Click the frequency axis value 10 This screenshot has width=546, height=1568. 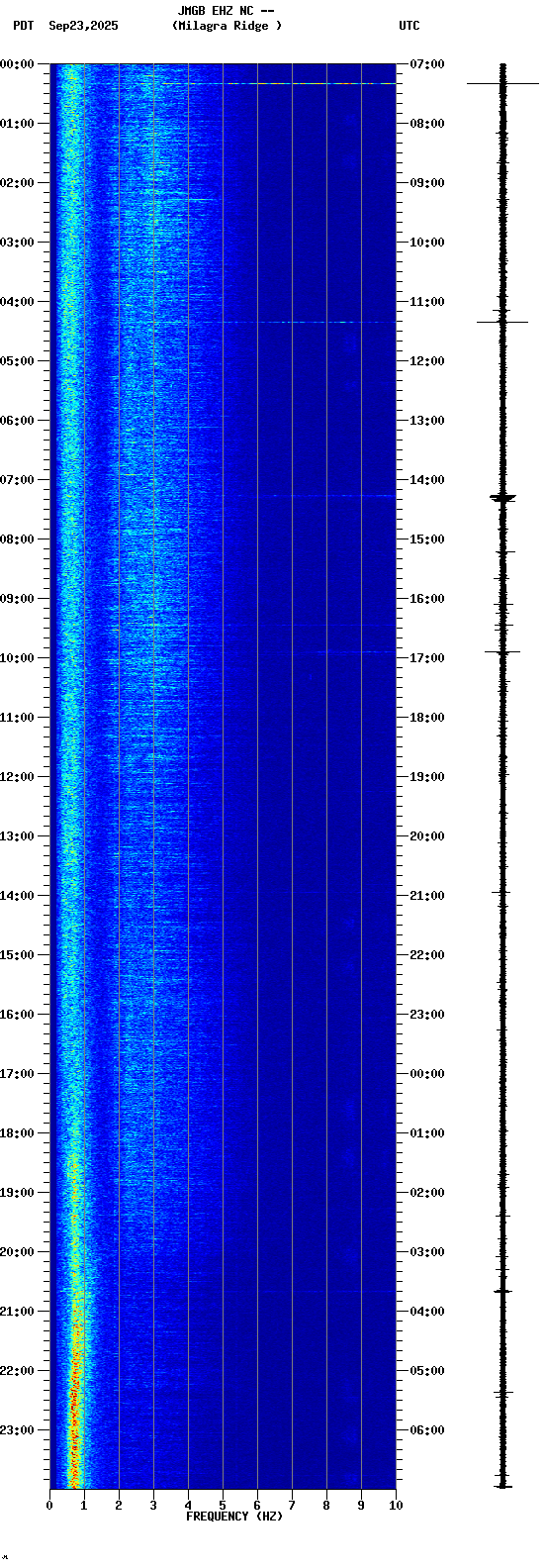tap(396, 1506)
